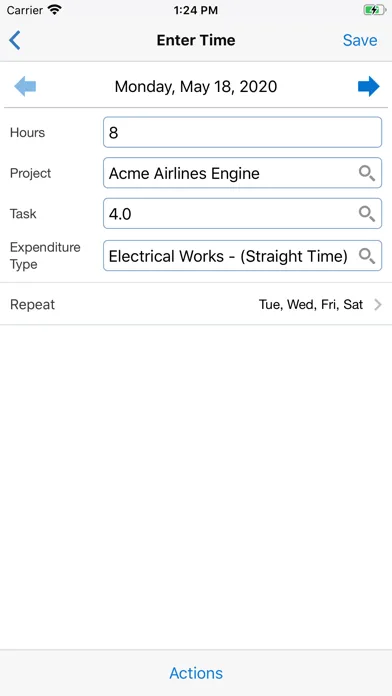Save the time entry
392x696 pixels.
(360, 40)
